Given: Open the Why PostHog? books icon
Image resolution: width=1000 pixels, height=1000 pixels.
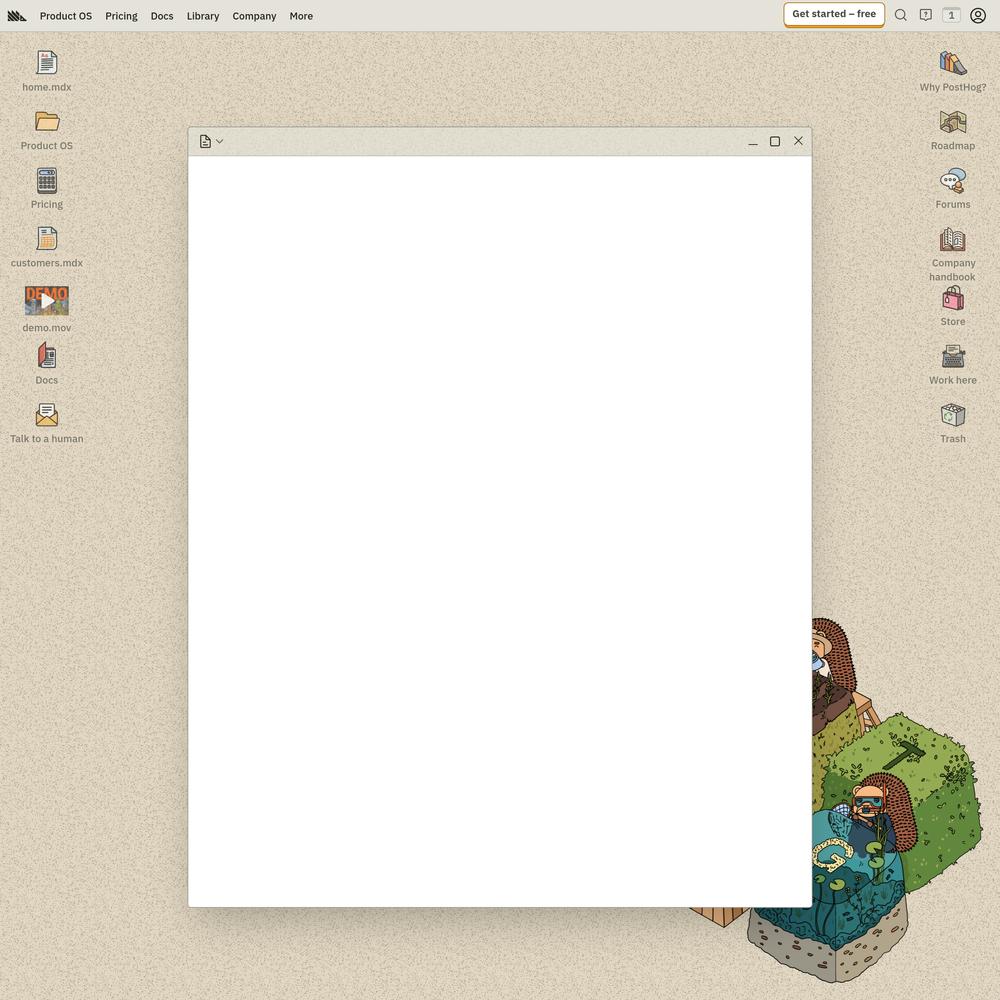Looking at the screenshot, I should point(953,63).
